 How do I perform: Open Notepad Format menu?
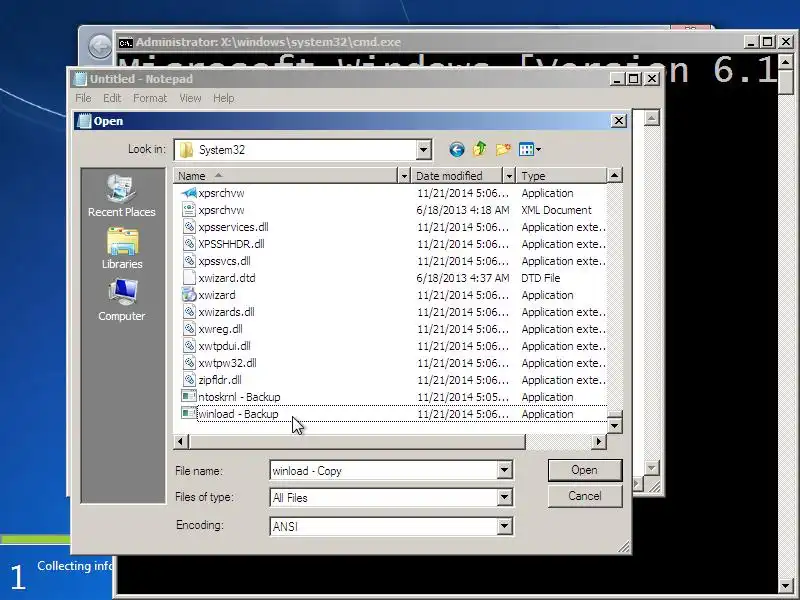tap(150, 98)
